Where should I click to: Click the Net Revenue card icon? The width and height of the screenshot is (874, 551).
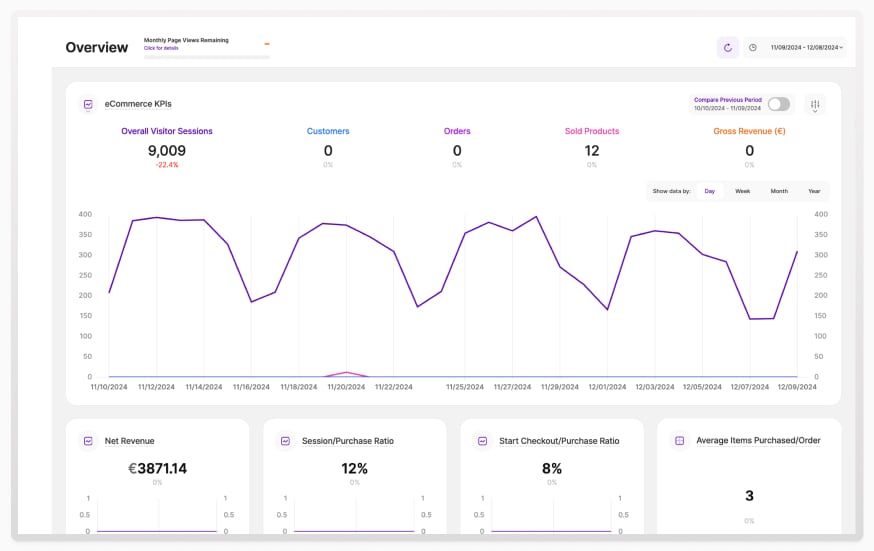point(88,440)
